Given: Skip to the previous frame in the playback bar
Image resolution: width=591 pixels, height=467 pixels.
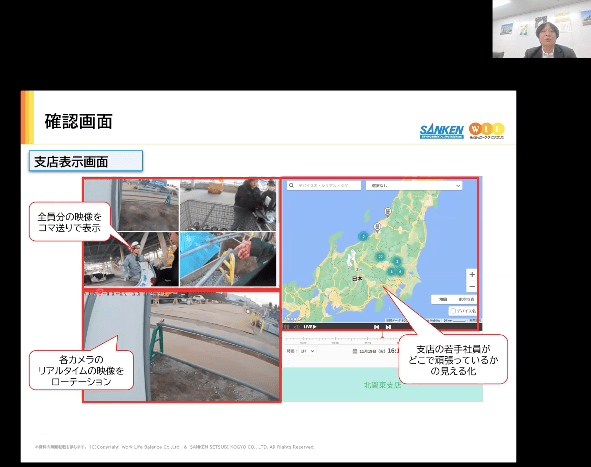Looking at the screenshot, I should click(376, 327).
